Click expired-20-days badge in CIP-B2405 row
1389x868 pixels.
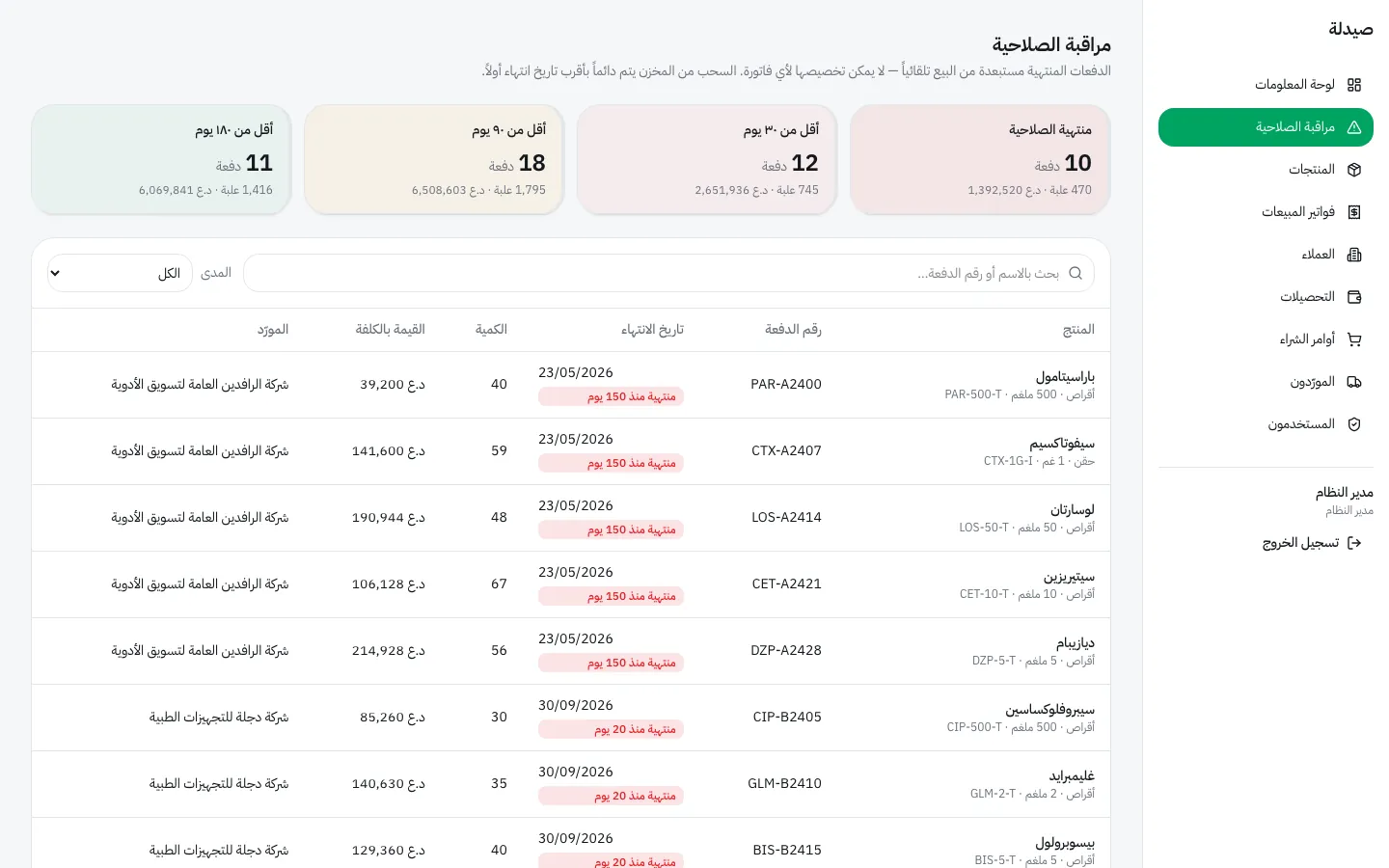[x=612, y=729]
